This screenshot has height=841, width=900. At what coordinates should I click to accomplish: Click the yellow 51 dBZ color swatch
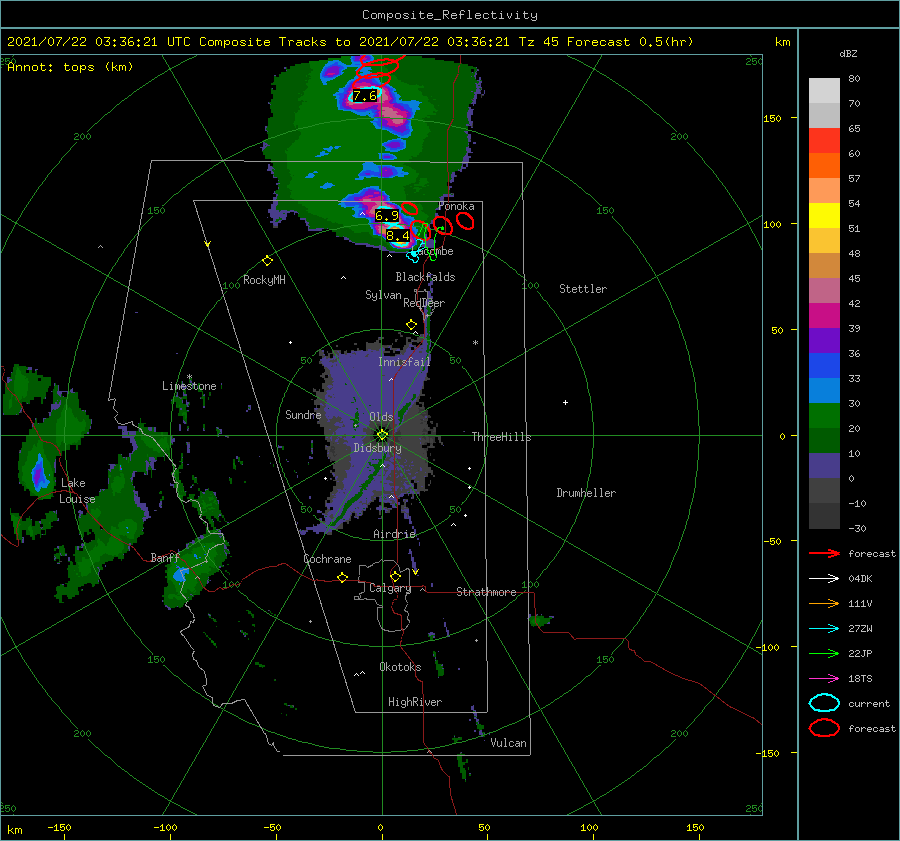[x=824, y=216]
